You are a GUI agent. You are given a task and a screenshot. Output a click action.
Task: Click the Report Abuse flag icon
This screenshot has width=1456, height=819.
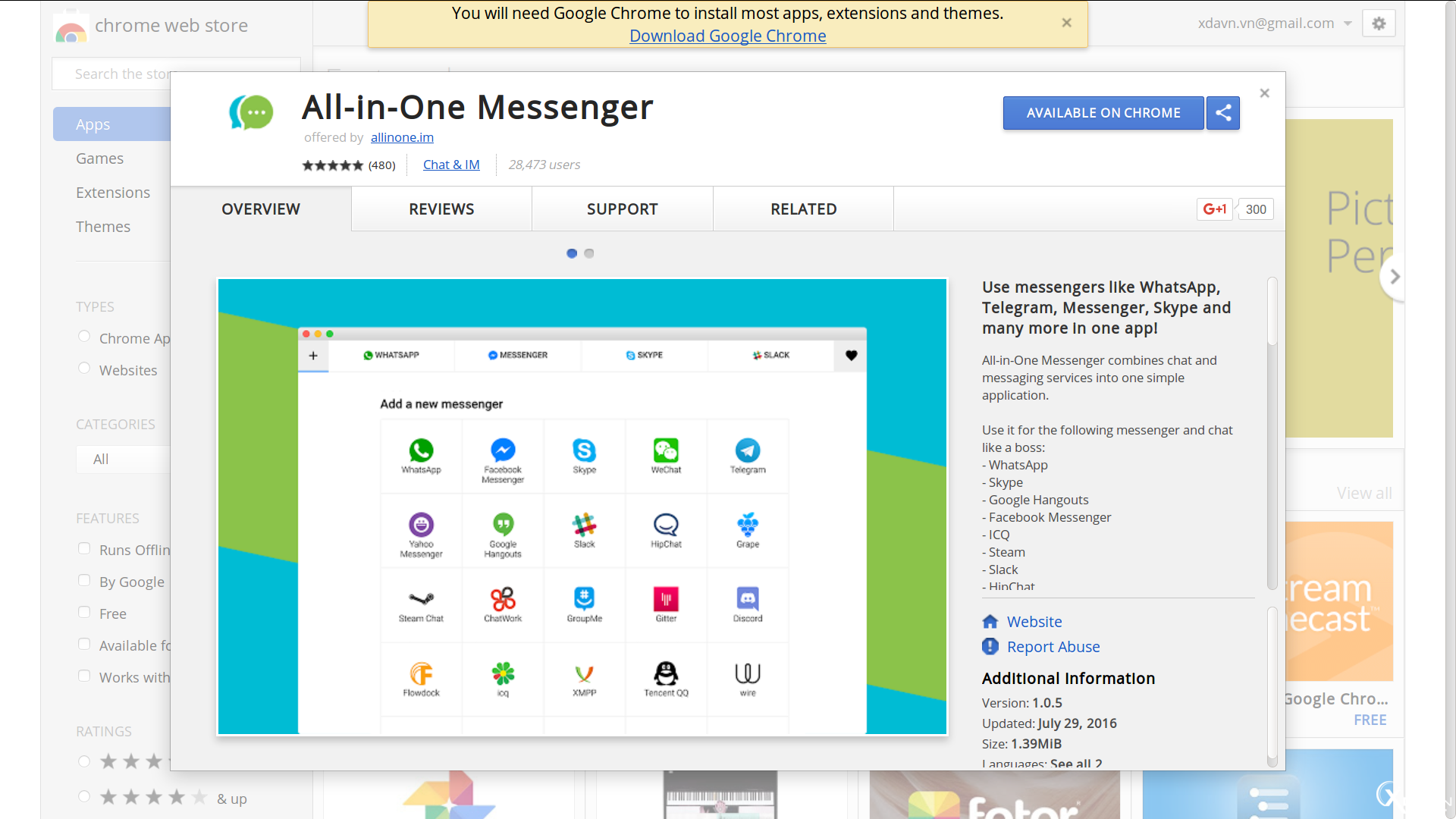click(x=990, y=647)
